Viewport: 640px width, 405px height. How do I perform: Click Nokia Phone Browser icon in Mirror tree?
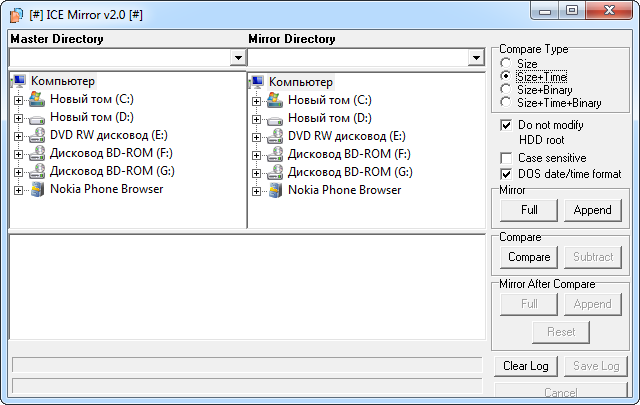[276, 190]
